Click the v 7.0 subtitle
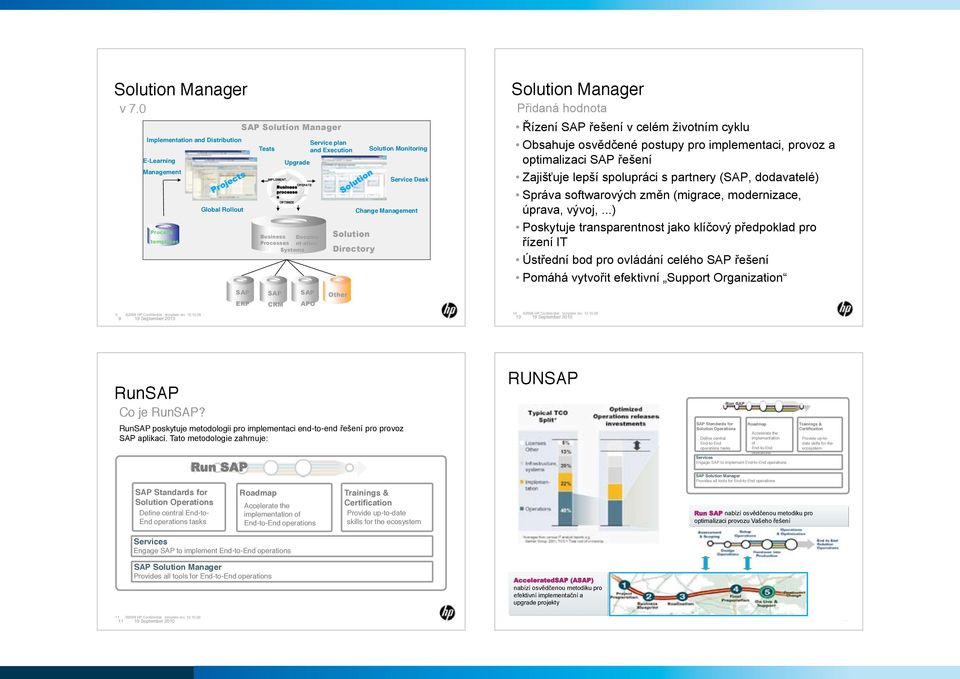The image size is (960, 679). (133, 109)
